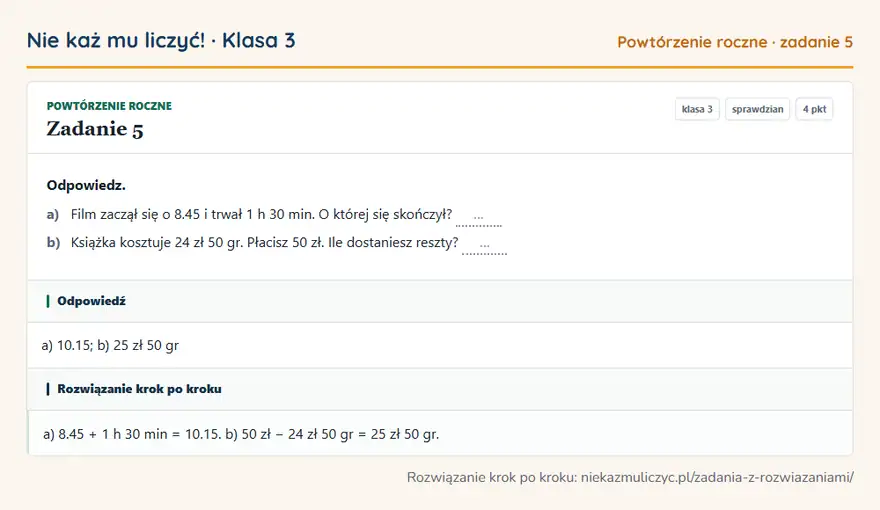Collapse the 'Odpowiedź' section header
This screenshot has height=510, width=880.
point(440,301)
